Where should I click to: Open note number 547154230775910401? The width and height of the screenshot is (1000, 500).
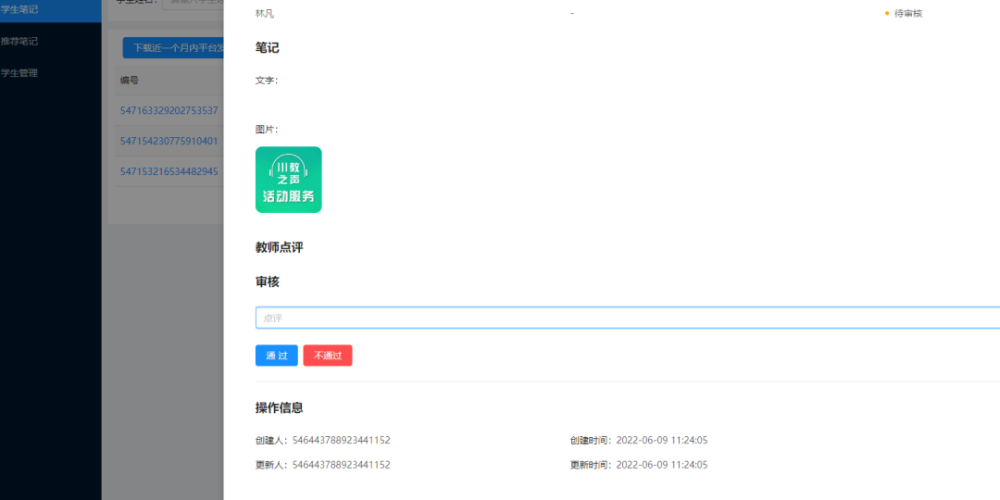tap(169, 141)
